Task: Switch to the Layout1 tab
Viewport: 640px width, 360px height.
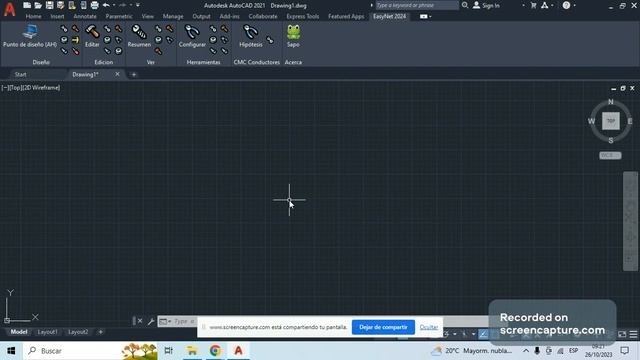Action: click(47, 332)
